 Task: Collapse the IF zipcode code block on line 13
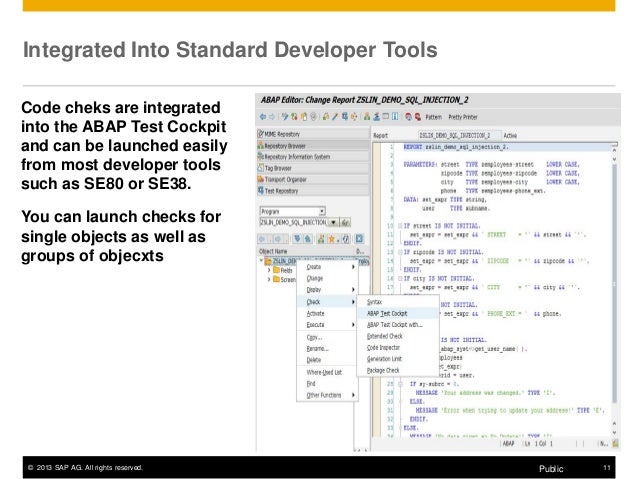(400, 252)
